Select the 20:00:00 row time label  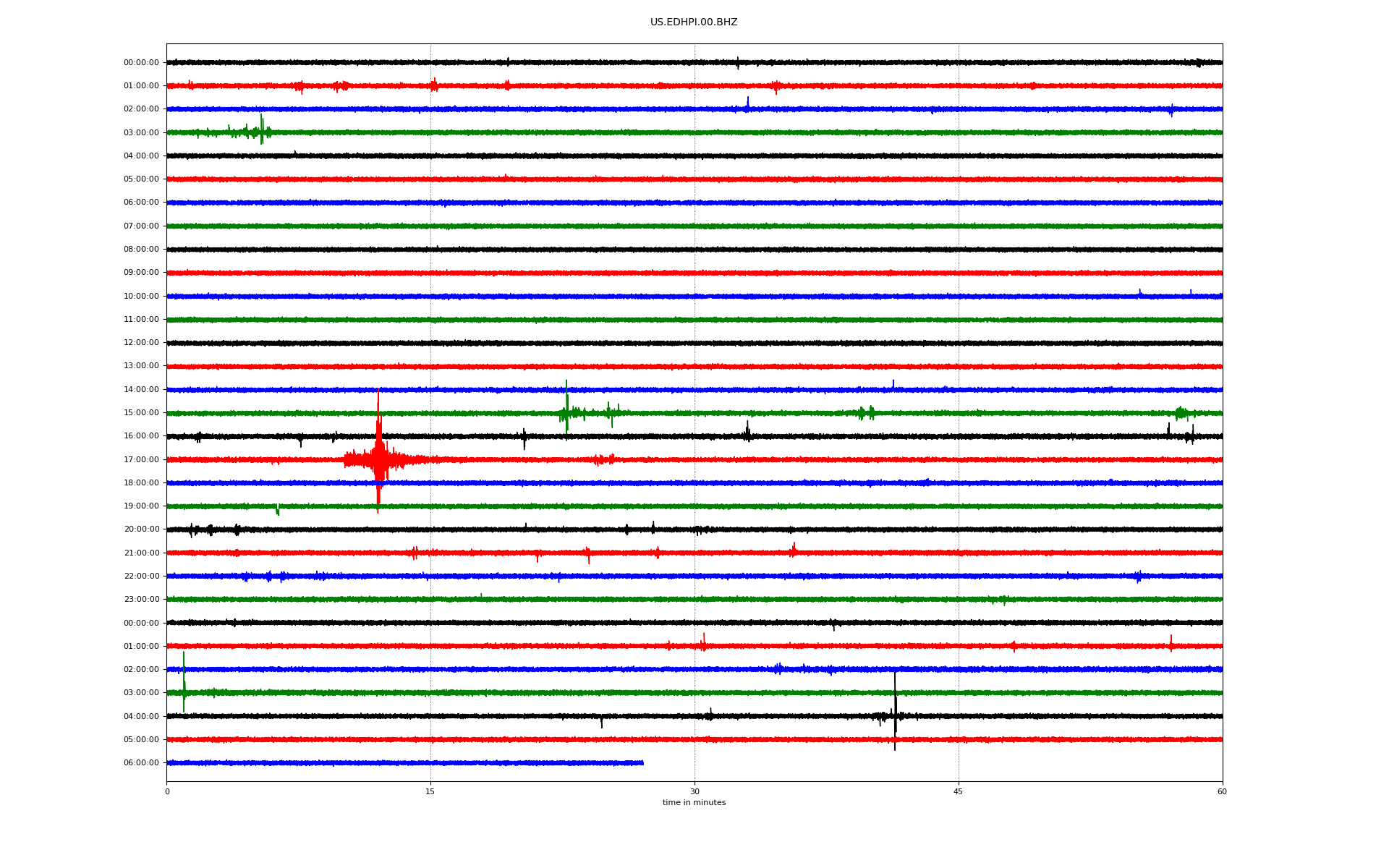tap(141, 529)
